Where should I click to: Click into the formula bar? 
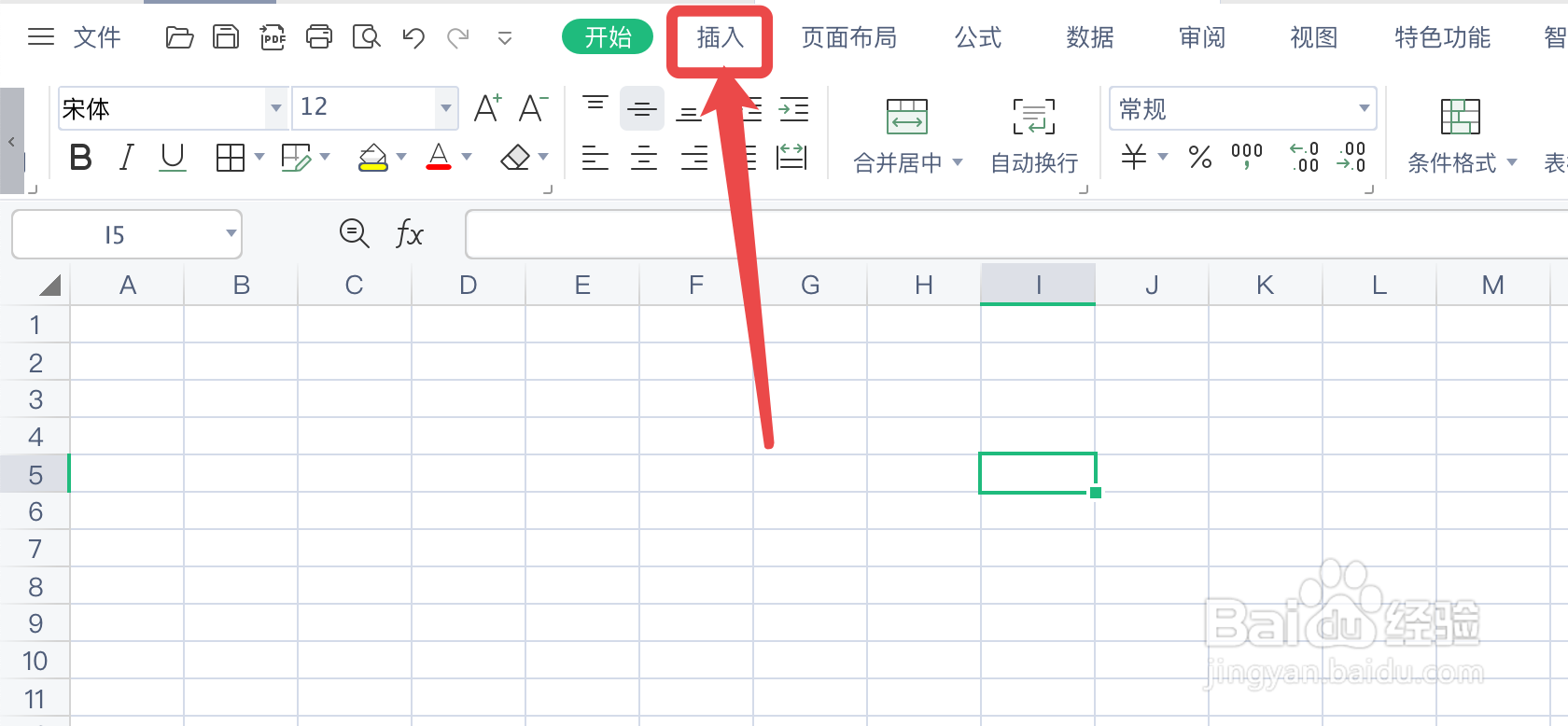pos(1016,234)
